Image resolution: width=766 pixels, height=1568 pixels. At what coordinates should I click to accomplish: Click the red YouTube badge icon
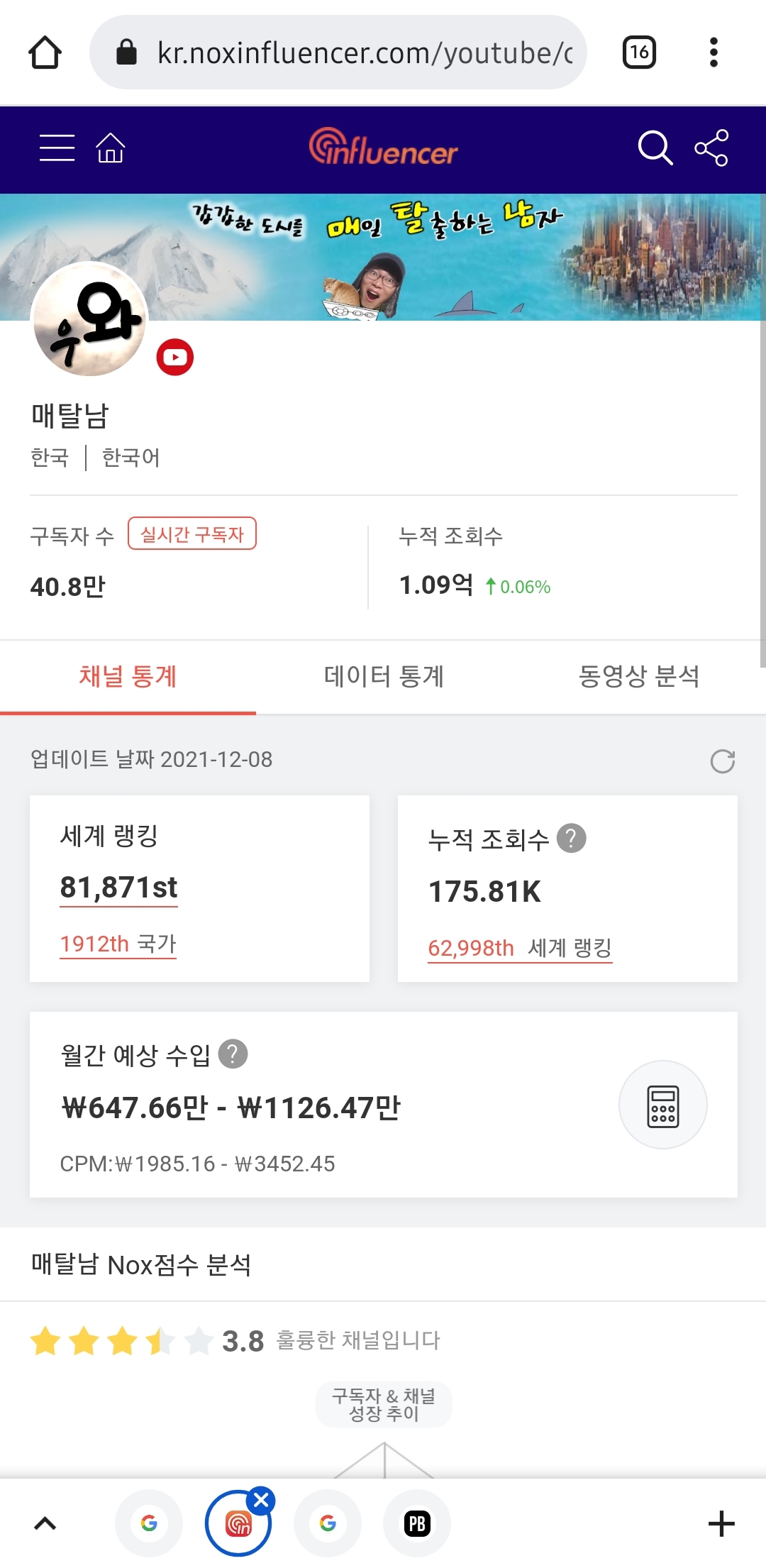pyautogui.click(x=174, y=357)
